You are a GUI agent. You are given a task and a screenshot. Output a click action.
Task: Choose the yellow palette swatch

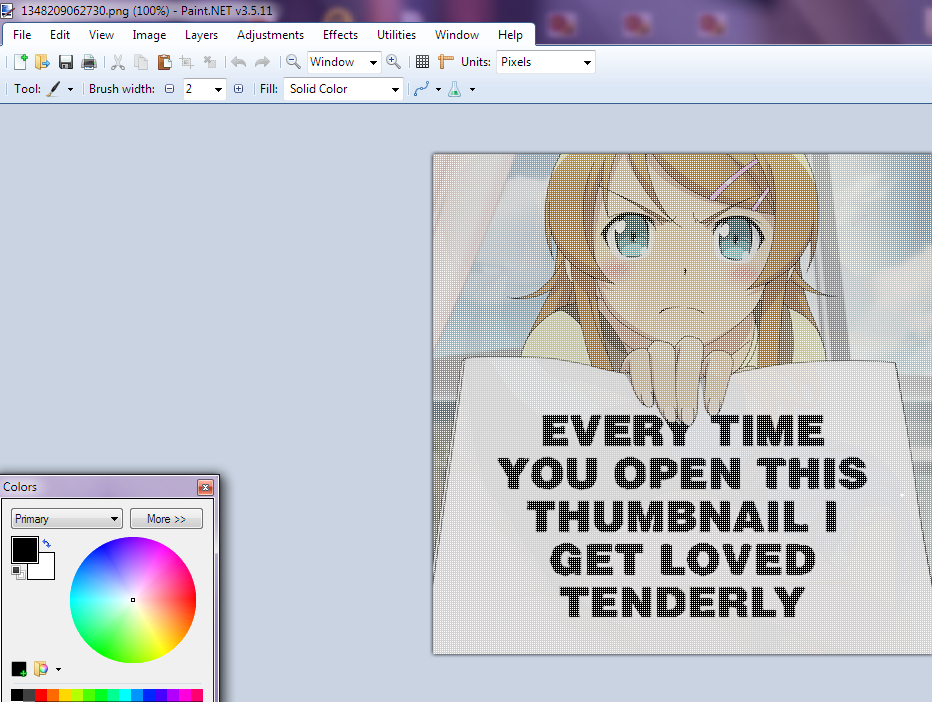(x=65, y=695)
